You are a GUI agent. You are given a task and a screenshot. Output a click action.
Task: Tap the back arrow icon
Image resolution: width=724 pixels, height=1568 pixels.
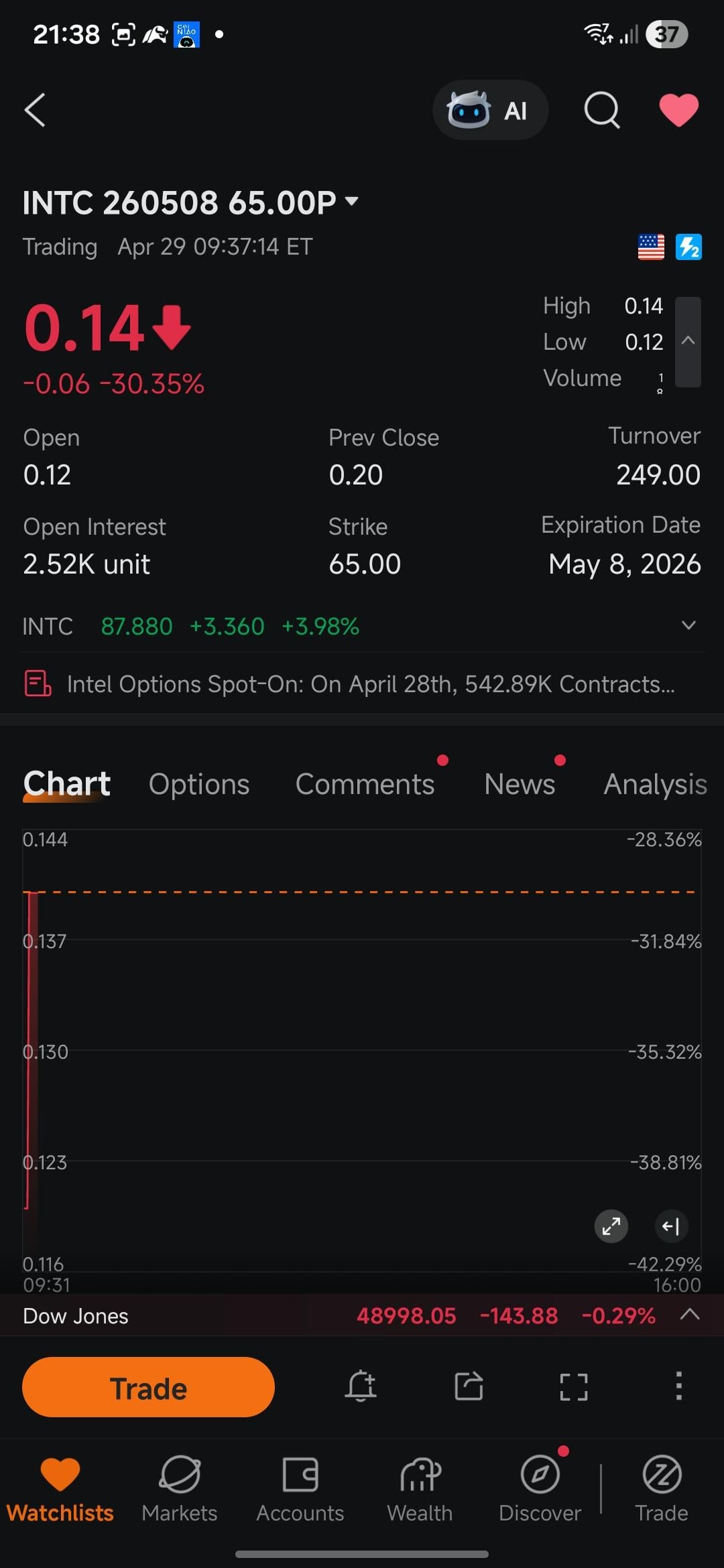click(x=35, y=110)
